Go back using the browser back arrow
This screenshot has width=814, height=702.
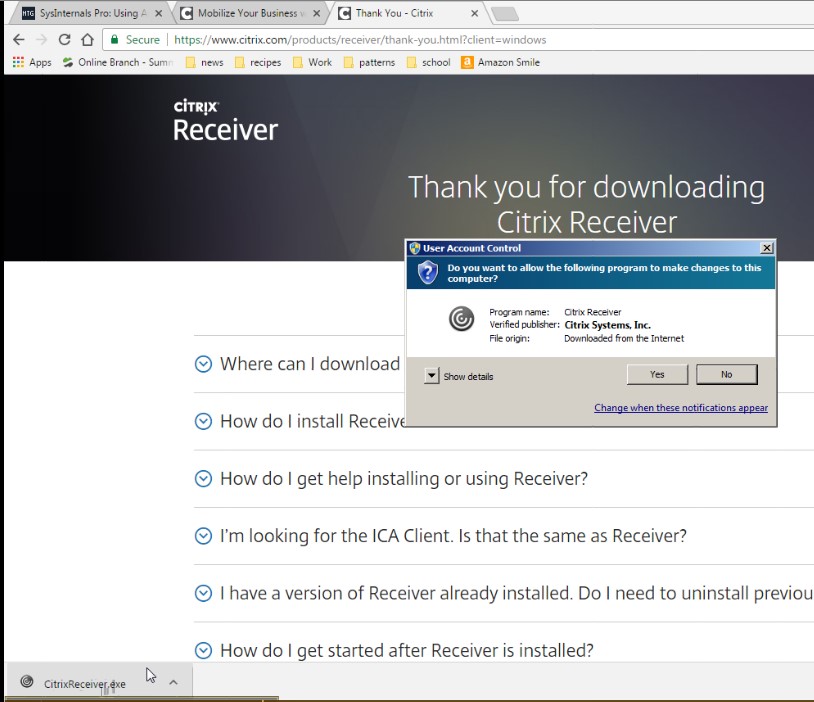19,39
